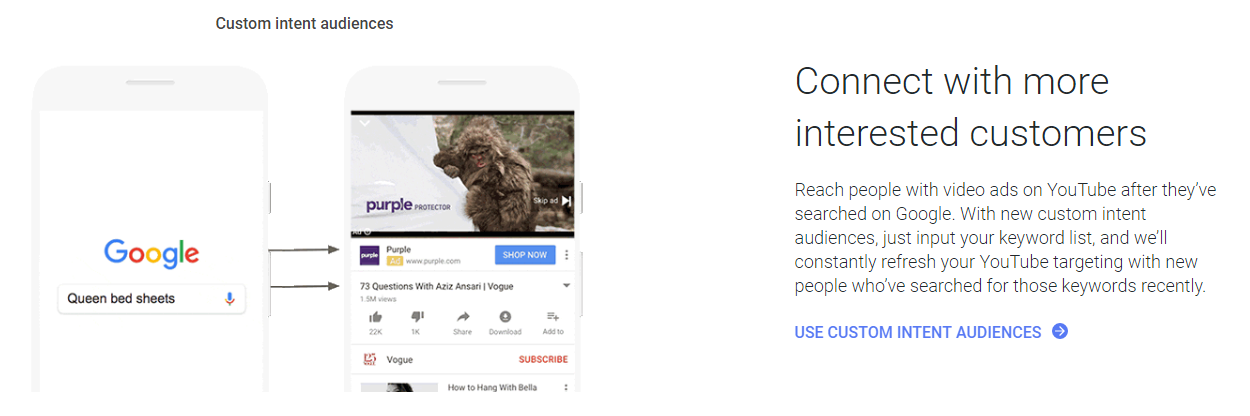Click the thumbs down dislike icon

pyautogui.click(x=418, y=316)
